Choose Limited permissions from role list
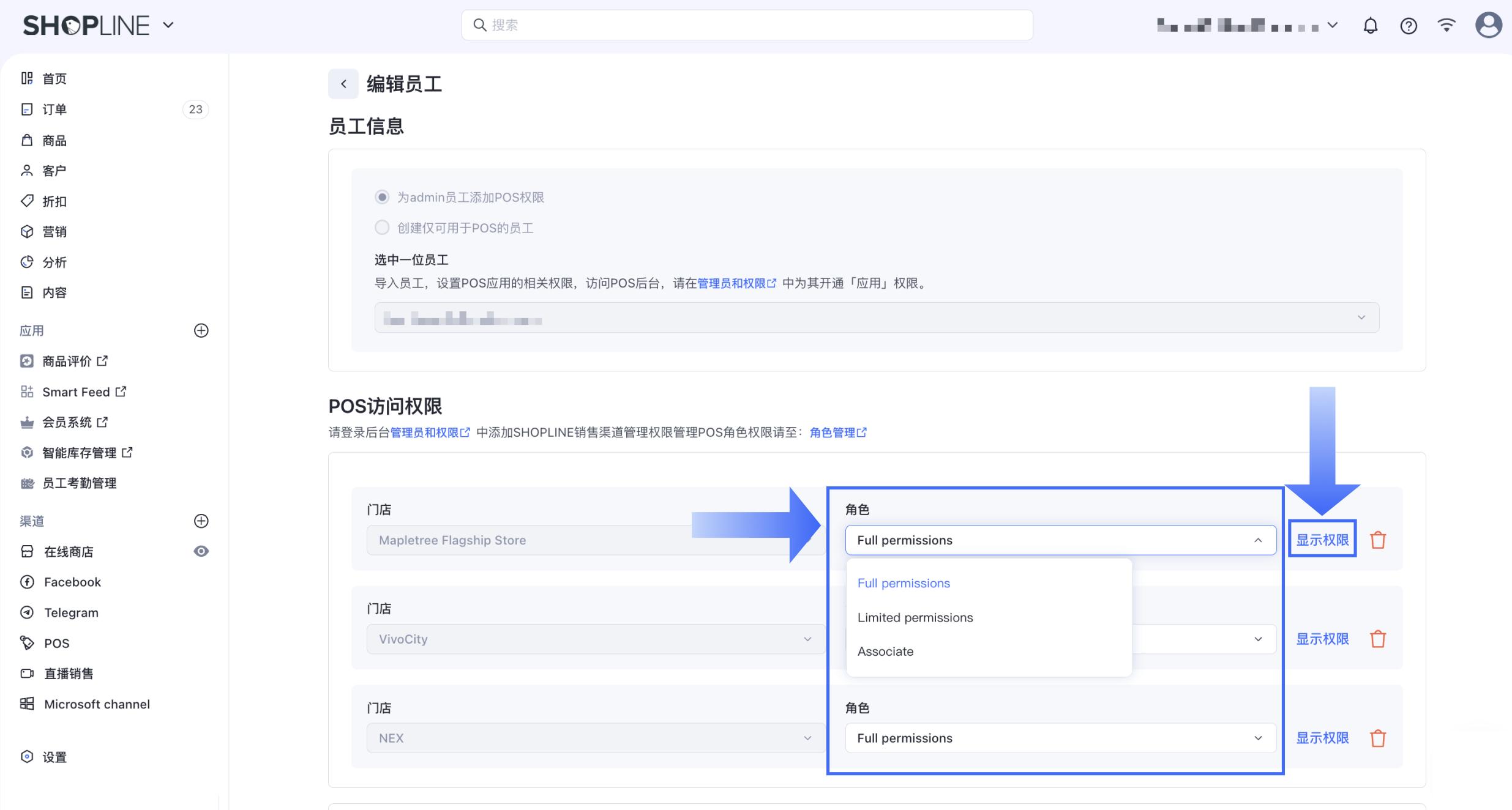Viewport: 1512px width, 810px height. point(915,617)
